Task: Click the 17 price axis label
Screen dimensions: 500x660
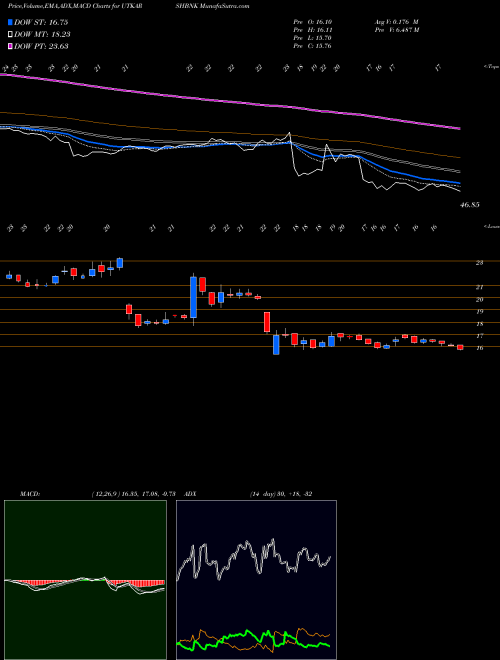Action: pyautogui.click(x=479, y=336)
